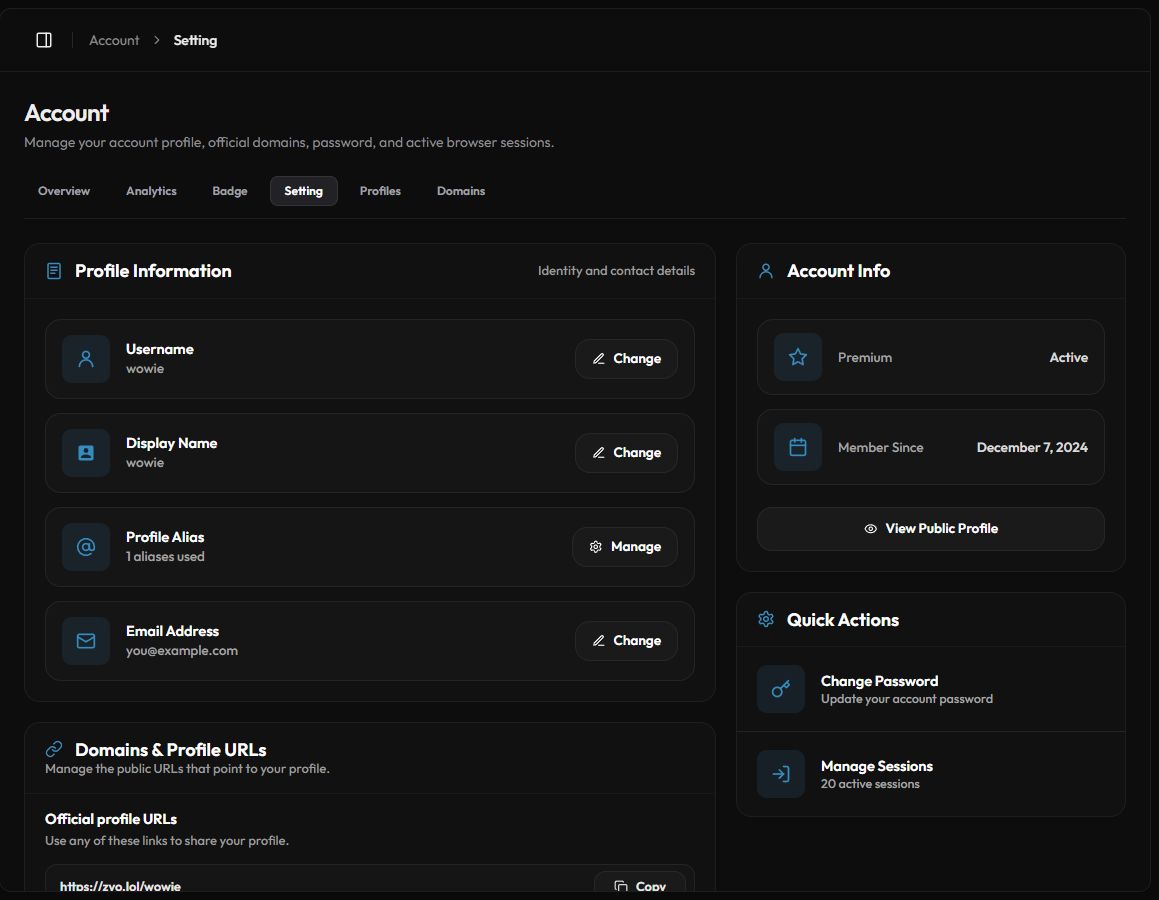Open the Overview tab
Viewport: 1159px width, 900px height.
(64, 191)
